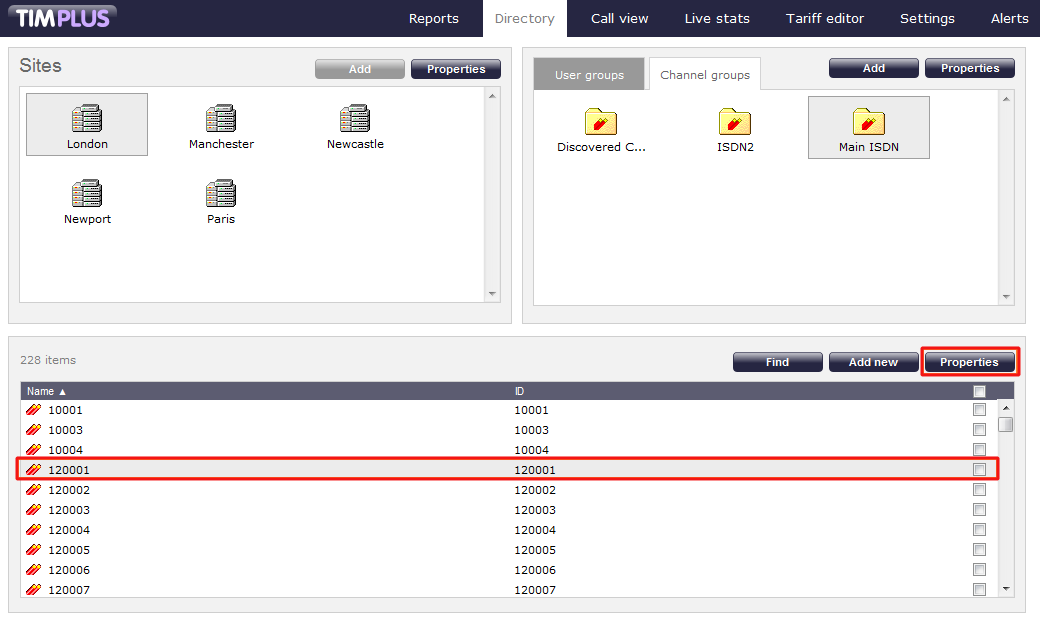
Task: Sort the list by the Name column
Action: click(41, 391)
